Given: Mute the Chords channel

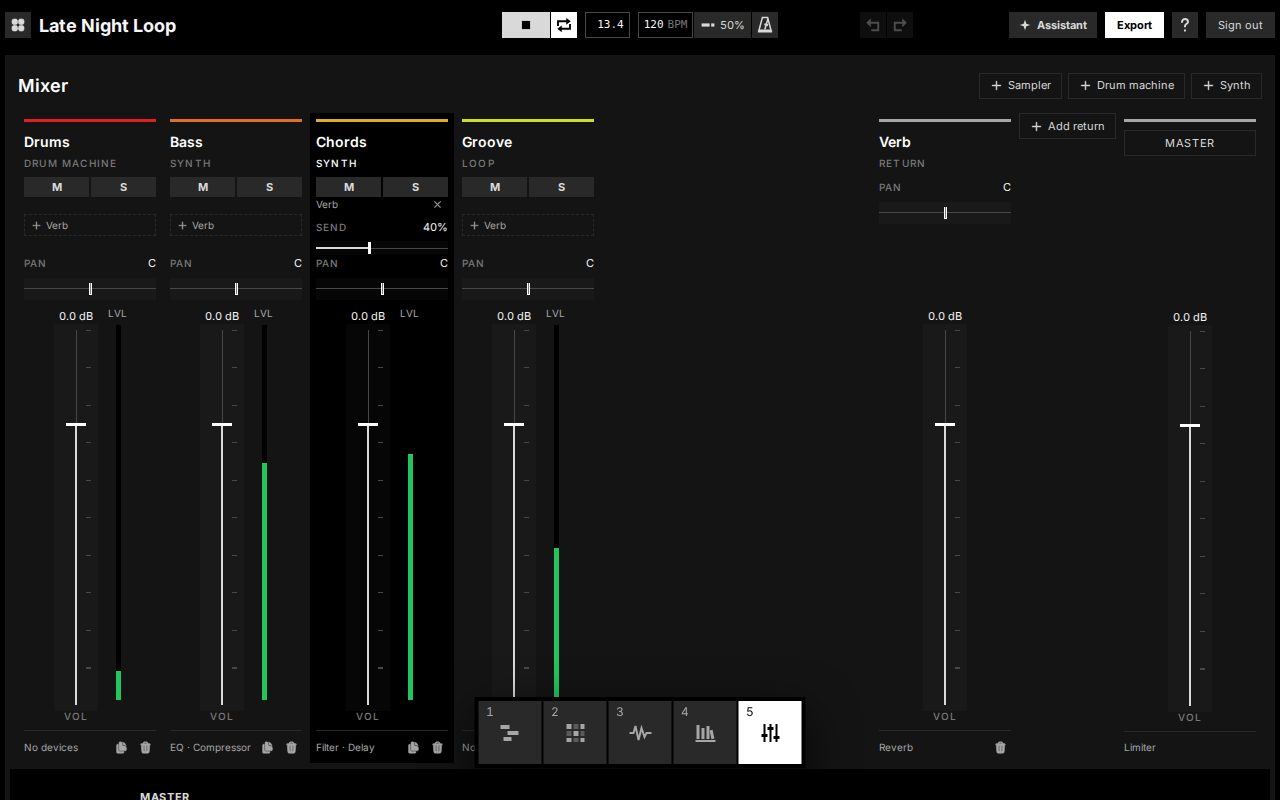Looking at the screenshot, I should coord(349,187).
